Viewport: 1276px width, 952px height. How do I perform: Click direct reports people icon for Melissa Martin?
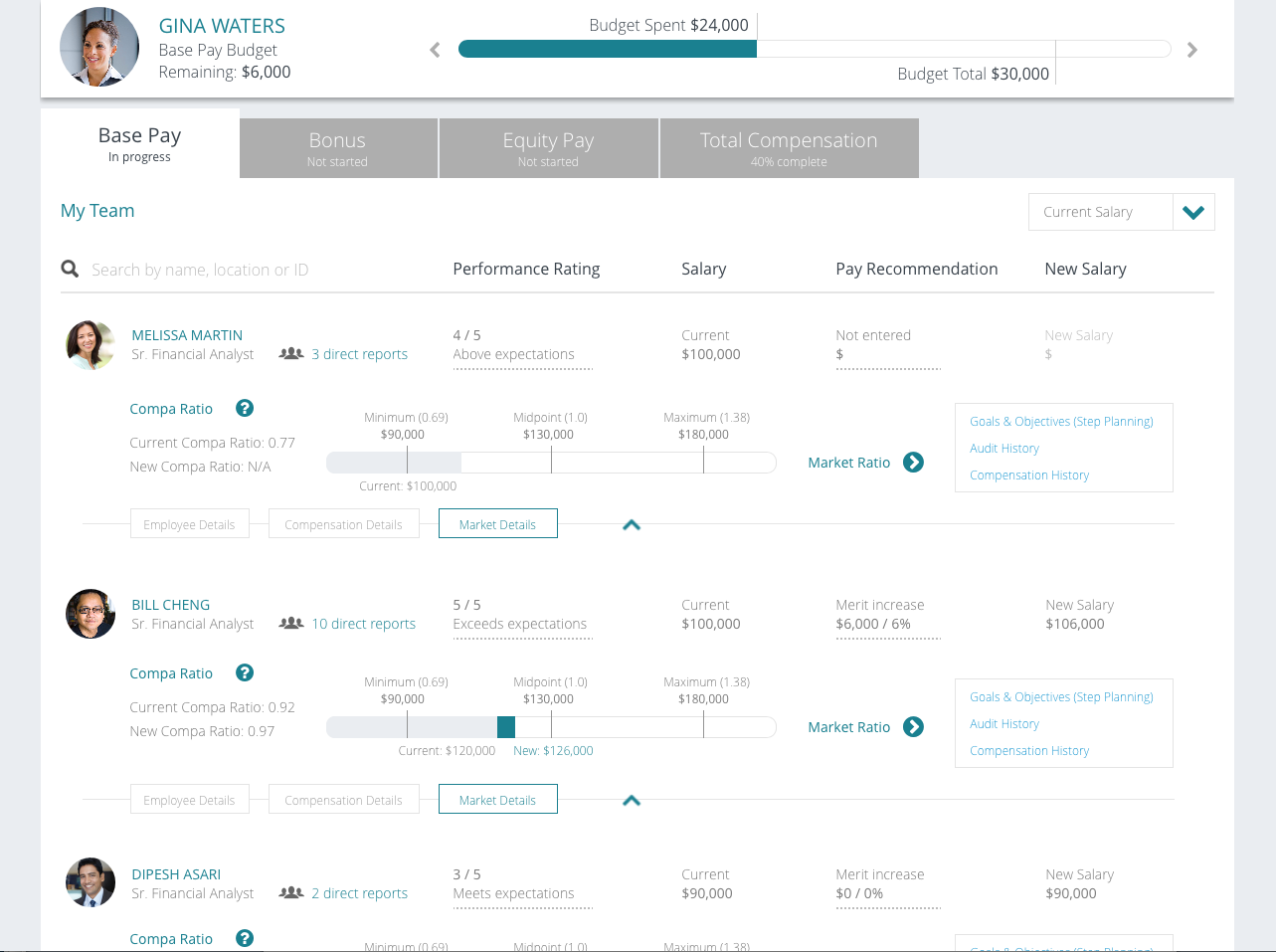[x=291, y=353]
